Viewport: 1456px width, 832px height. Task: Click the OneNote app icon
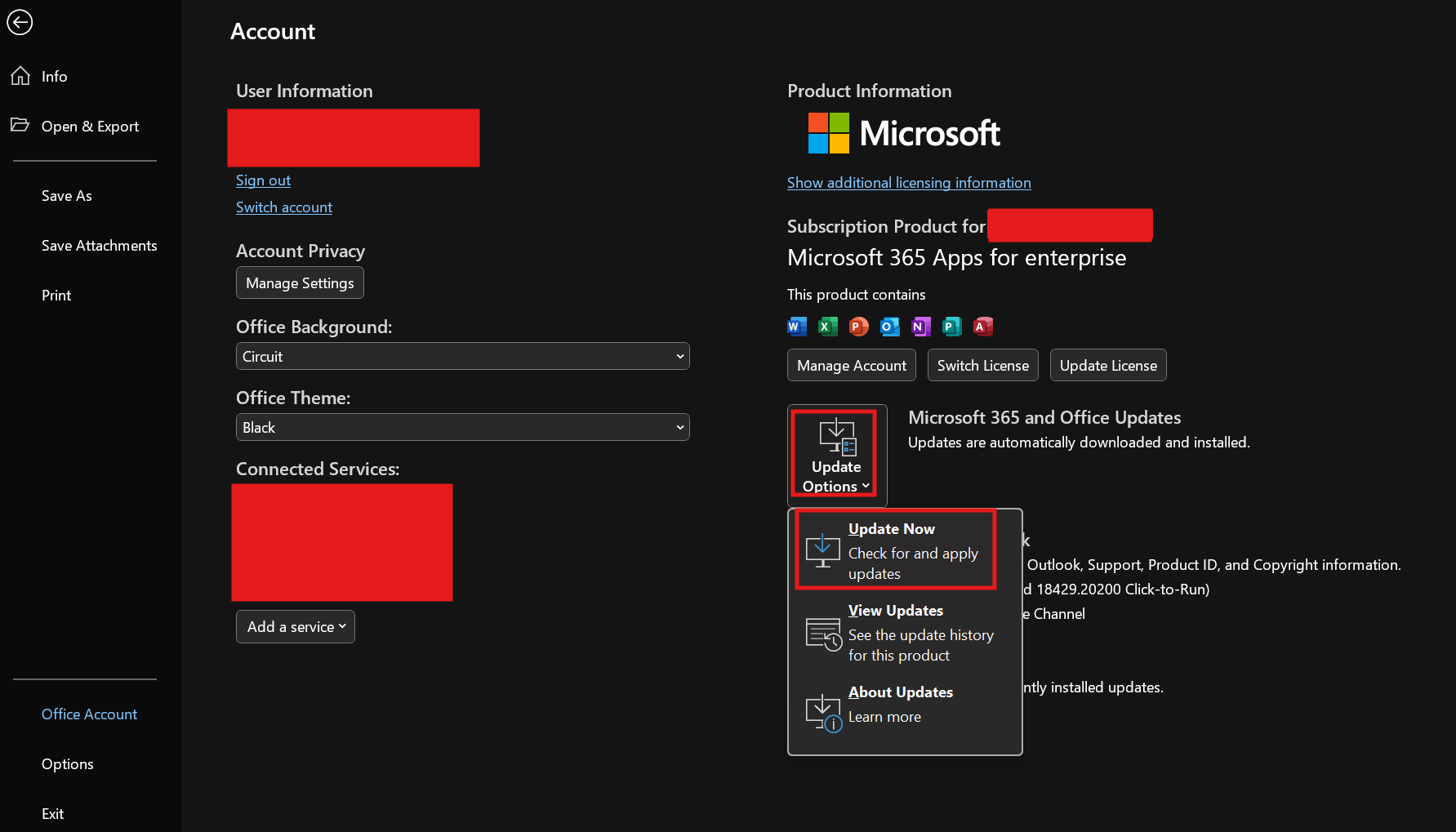pos(921,327)
